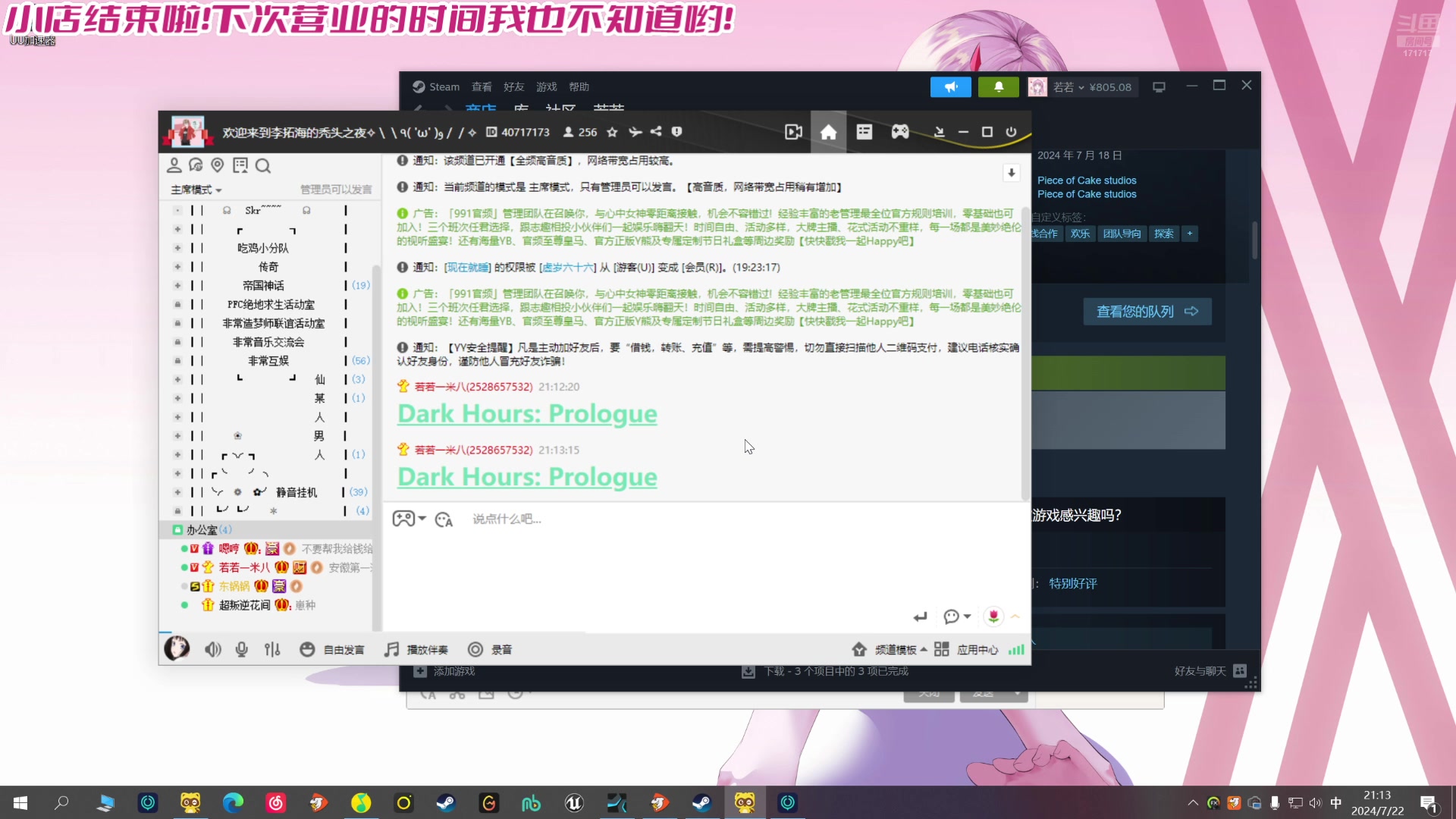Toggle YY speaker output icon
Screen dimensions: 1456x819
(213, 650)
